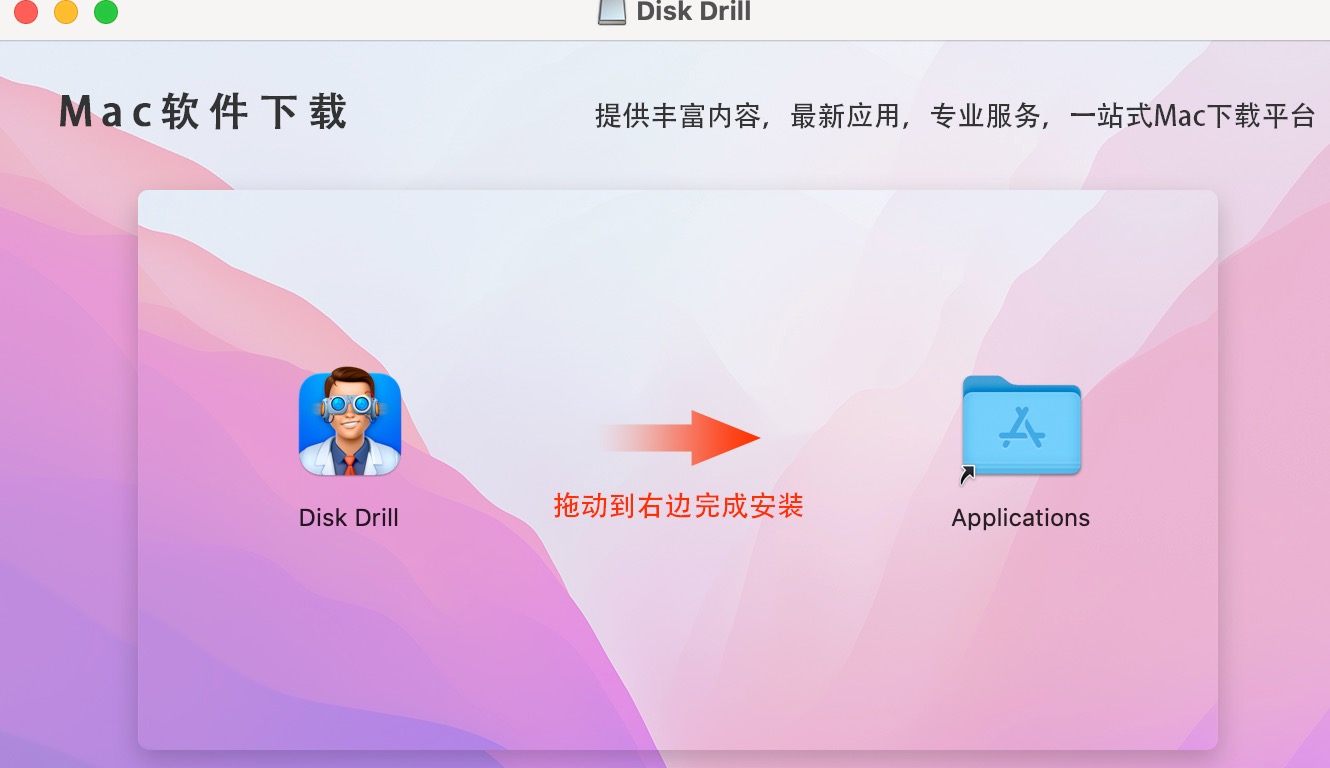Click the red close window button
Image resolution: width=1330 pixels, height=768 pixels.
(x=26, y=12)
